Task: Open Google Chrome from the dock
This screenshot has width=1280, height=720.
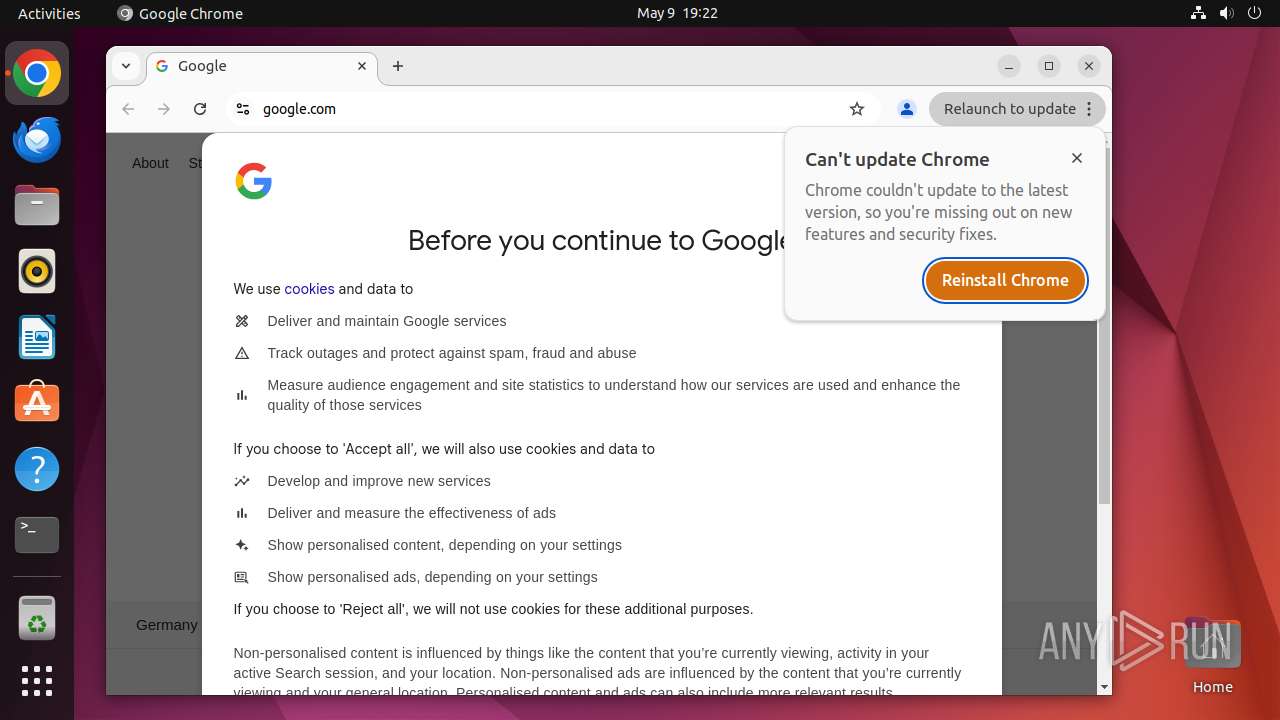Action: 37,73
